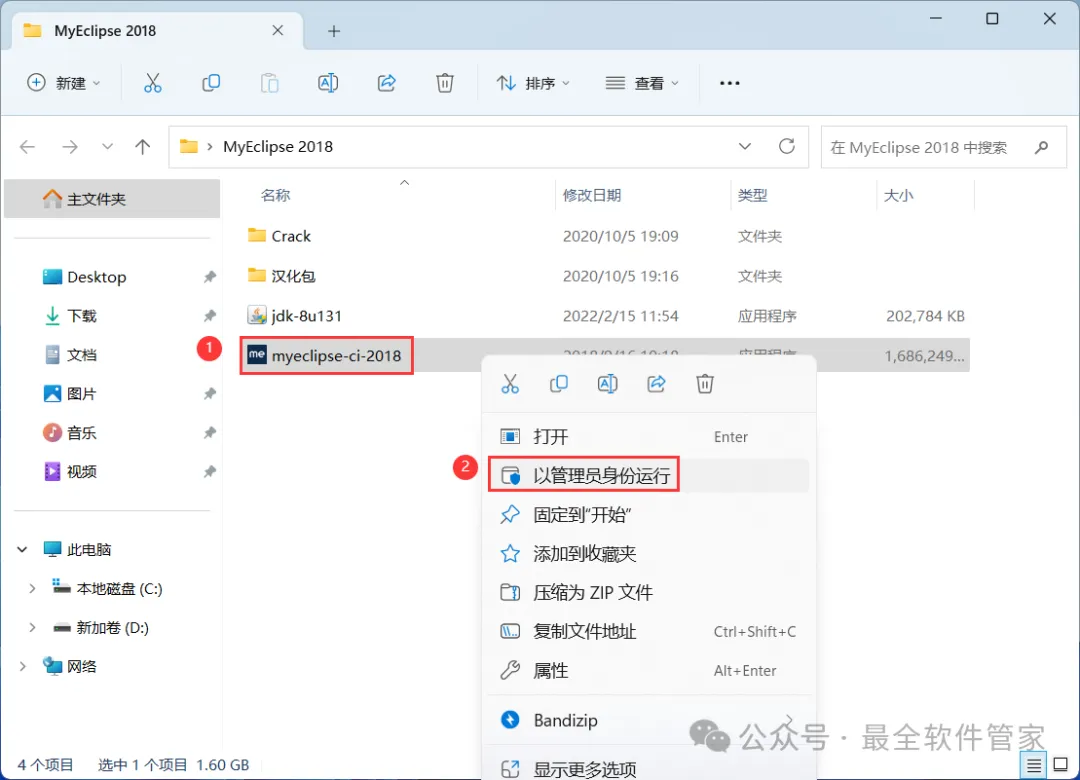Screen dimensions: 1080x780
Task: Expand the 网络 tree node
Action: pyautogui.click(x=22, y=666)
